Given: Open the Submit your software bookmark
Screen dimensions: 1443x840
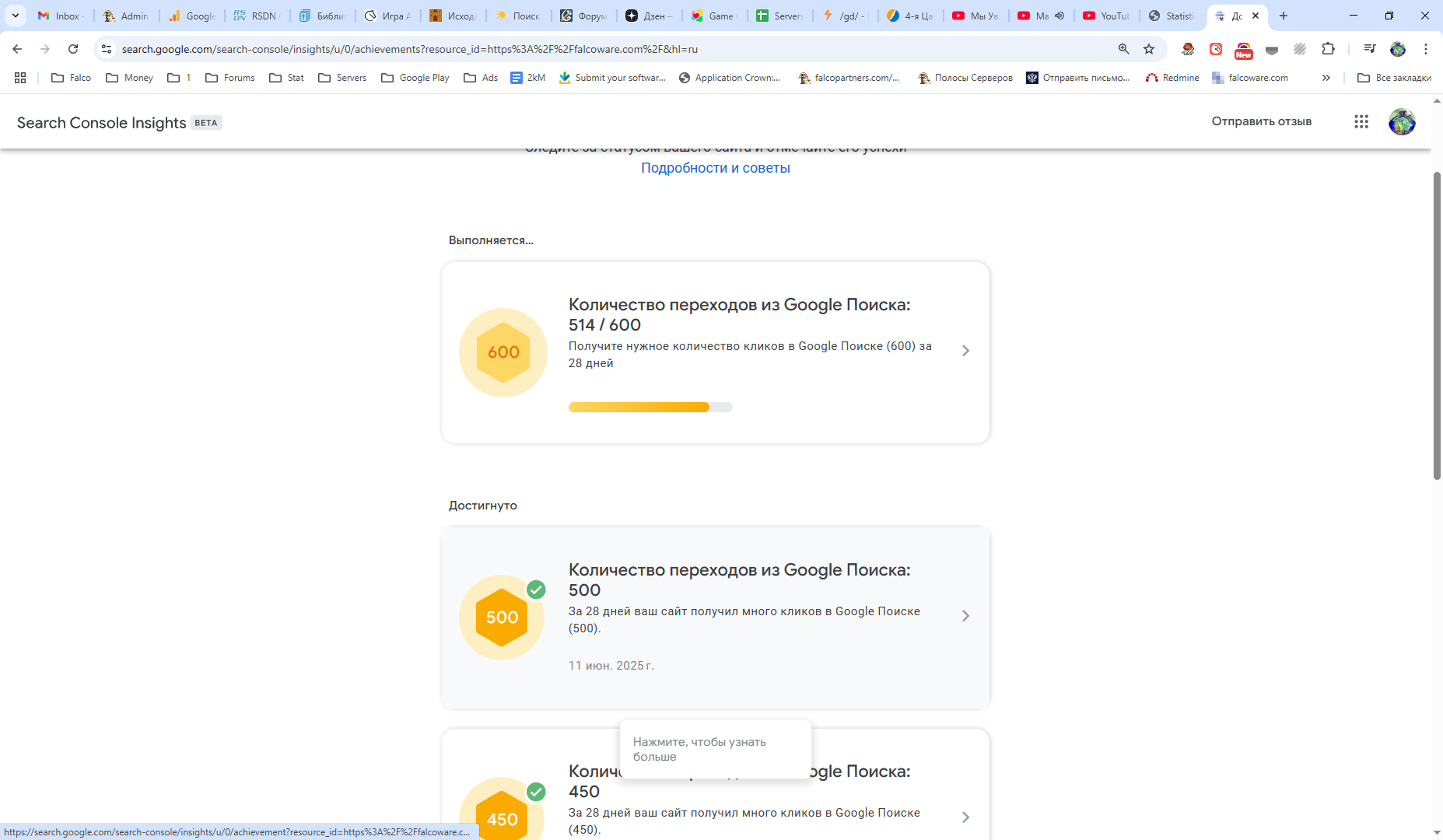Looking at the screenshot, I should pos(612,78).
